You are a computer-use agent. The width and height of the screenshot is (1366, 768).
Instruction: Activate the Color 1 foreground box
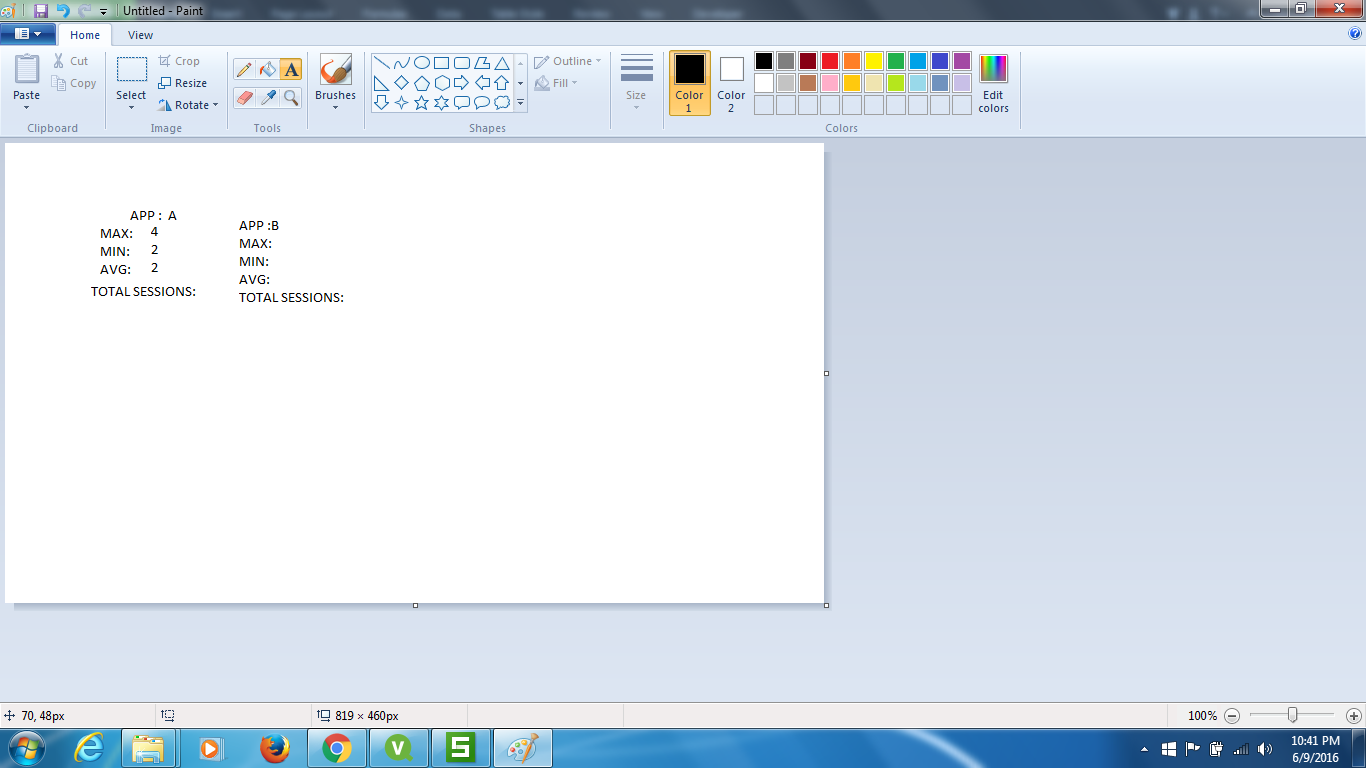point(689,82)
